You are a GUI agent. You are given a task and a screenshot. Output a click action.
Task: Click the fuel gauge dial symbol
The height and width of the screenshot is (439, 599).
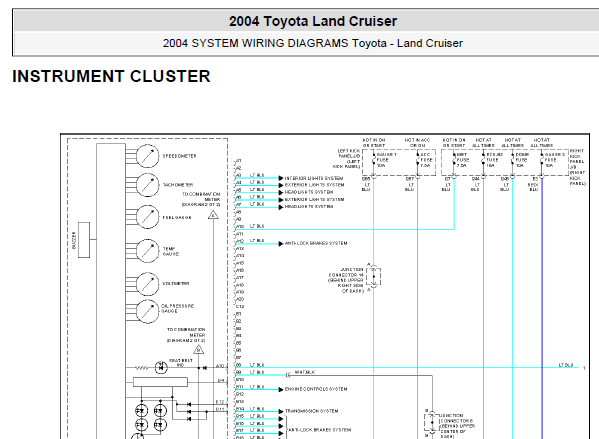coord(147,217)
